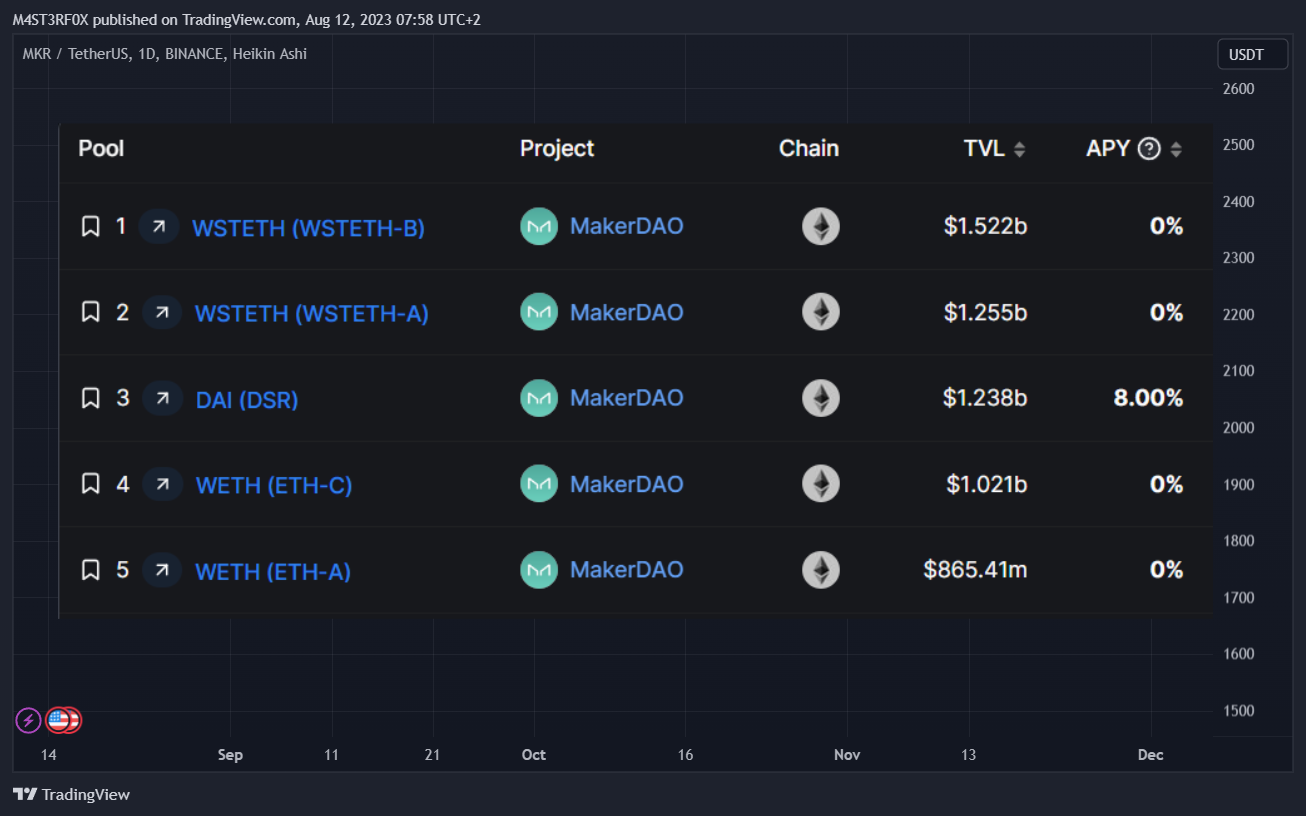The image size is (1306, 816).
Task: Click Ethereum chain icon in WSTETH-A row
Action: [821, 312]
